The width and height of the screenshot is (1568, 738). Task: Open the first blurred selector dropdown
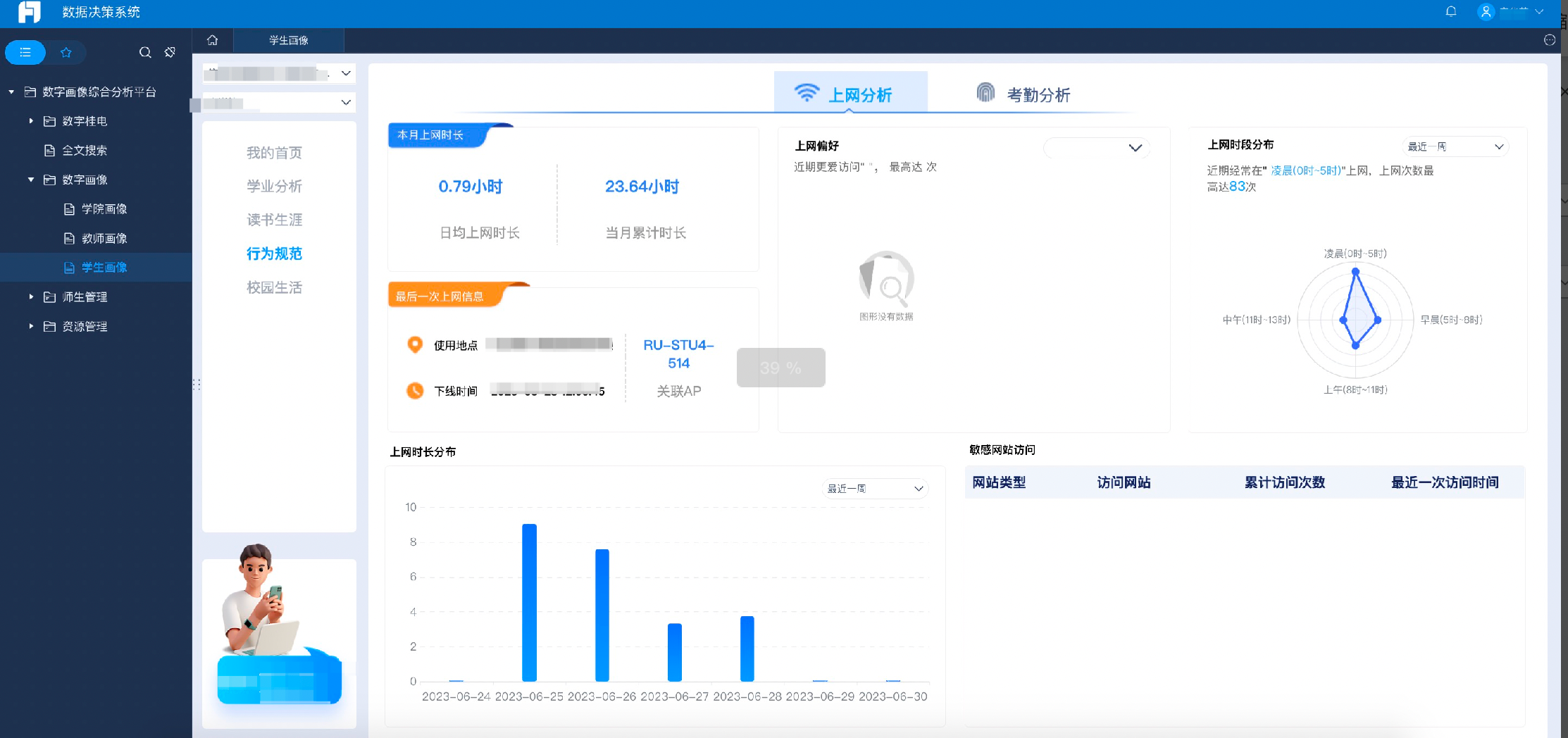click(279, 73)
